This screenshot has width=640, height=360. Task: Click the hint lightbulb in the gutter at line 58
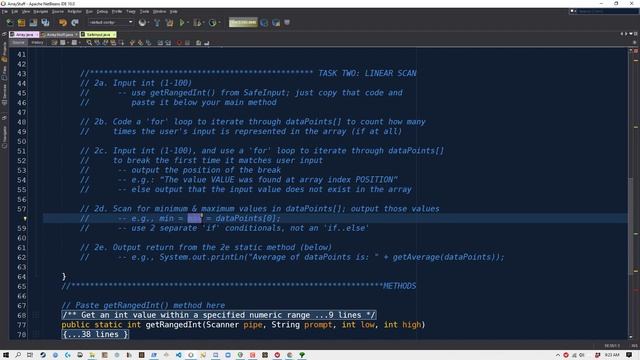pos(25,219)
